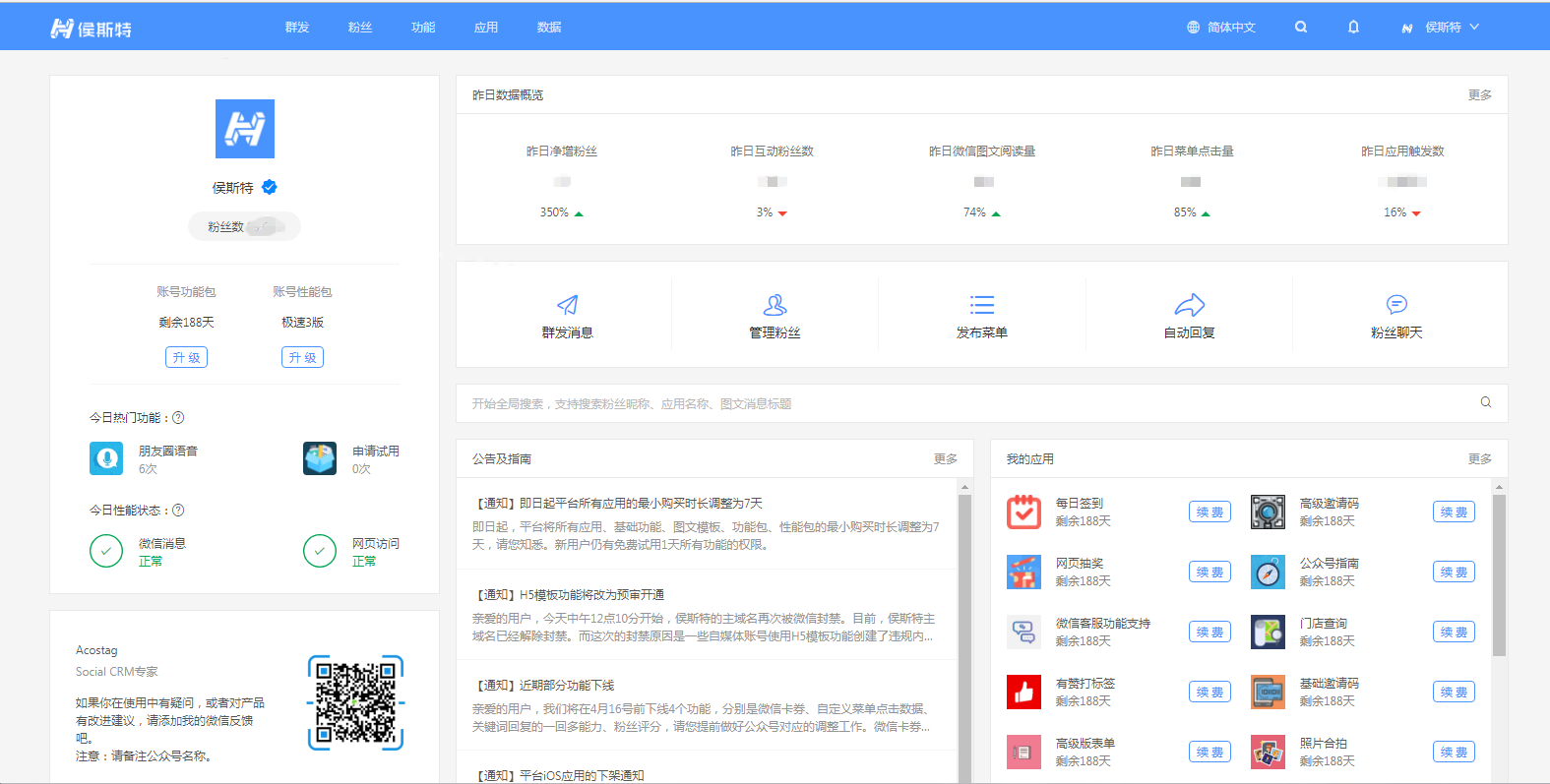Viewport: 1550px width, 784px height.
Task: Click the 侯斯特 logo in header
Action: (x=91, y=29)
